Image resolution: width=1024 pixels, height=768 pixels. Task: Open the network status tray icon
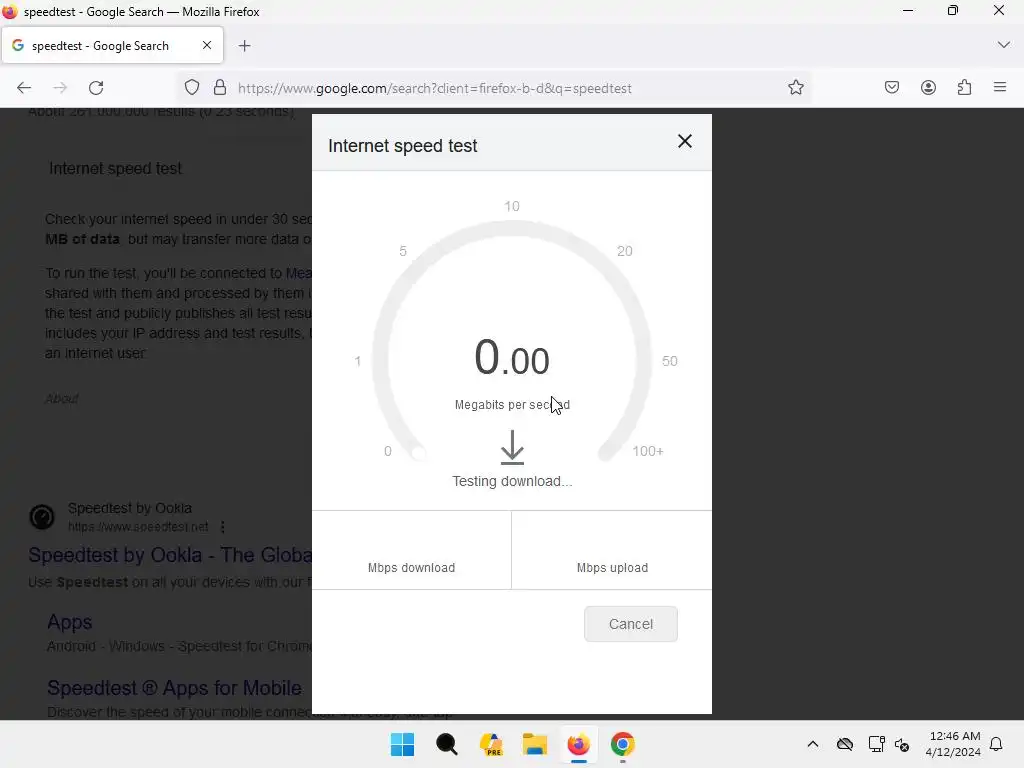[x=876, y=744]
